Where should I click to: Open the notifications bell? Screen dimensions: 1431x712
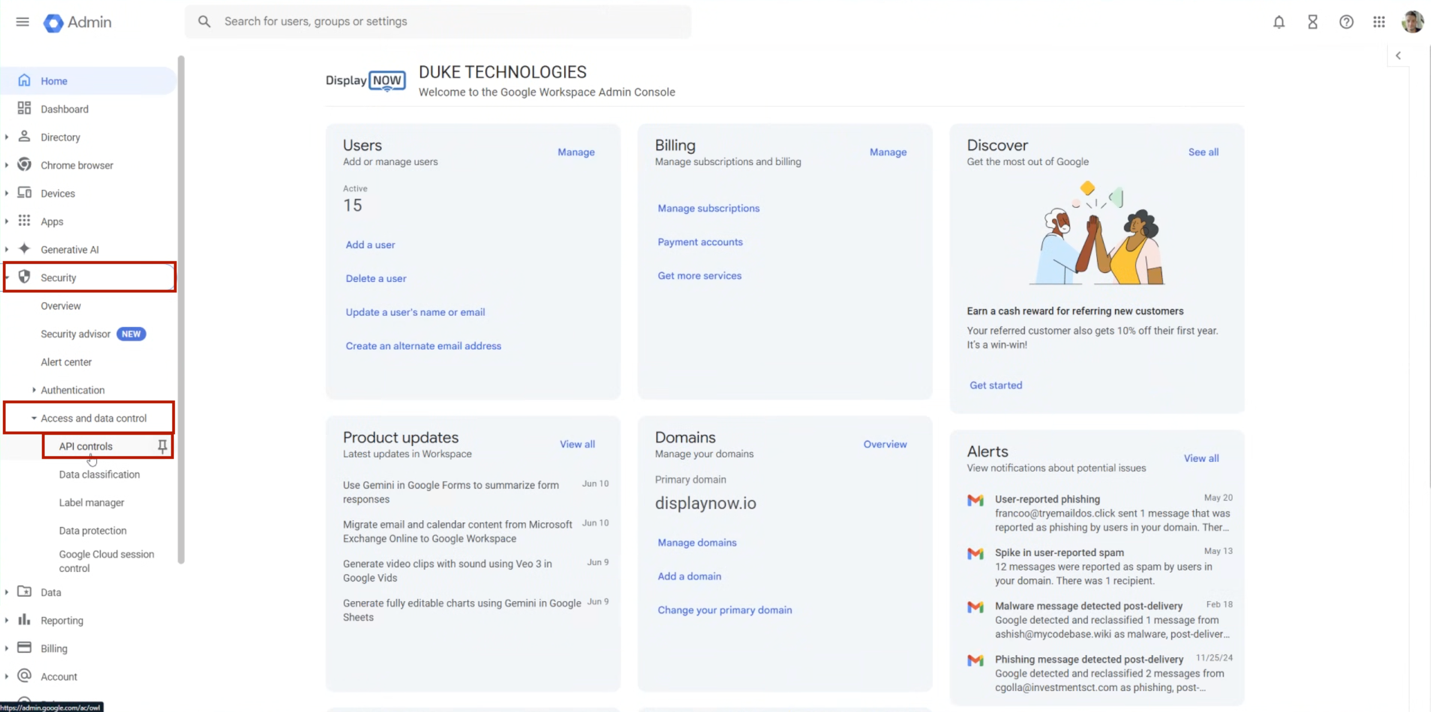click(1279, 22)
